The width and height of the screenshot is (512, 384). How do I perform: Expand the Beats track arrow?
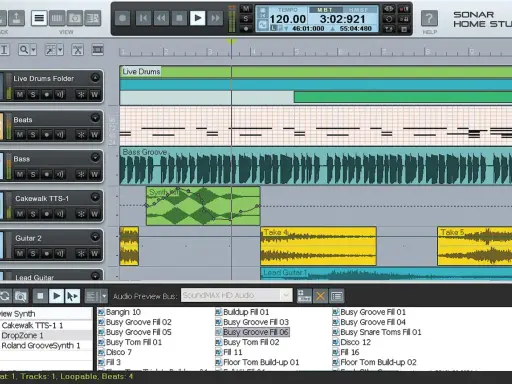pos(95,118)
